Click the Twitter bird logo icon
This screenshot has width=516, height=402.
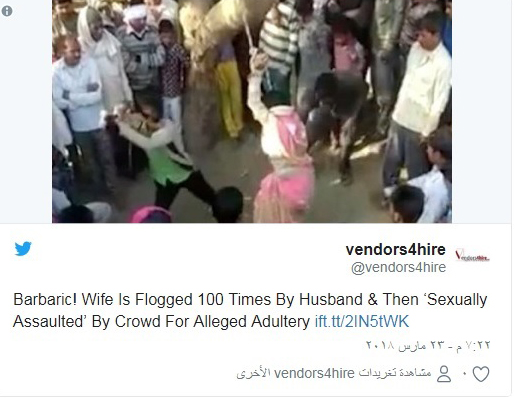click(23, 249)
